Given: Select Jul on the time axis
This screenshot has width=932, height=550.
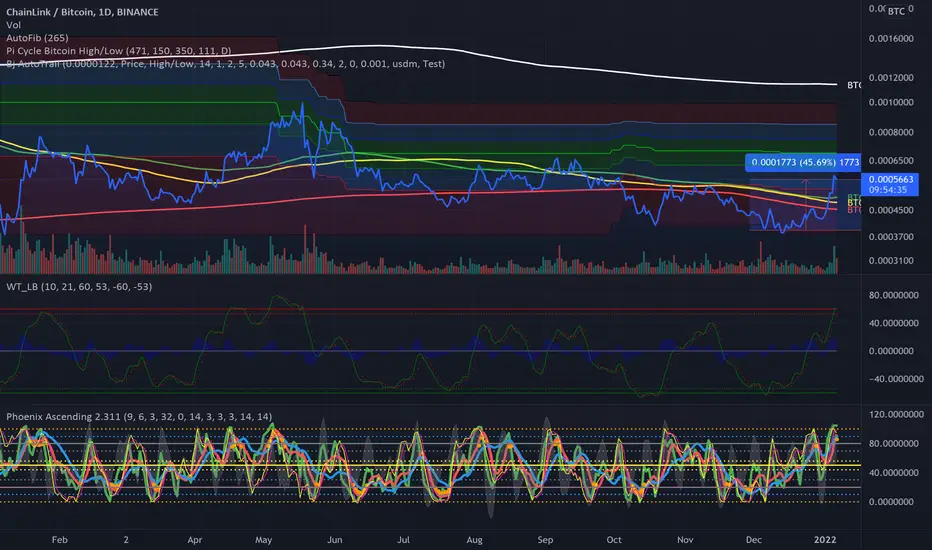Looking at the screenshot, I should pos(404,540).
